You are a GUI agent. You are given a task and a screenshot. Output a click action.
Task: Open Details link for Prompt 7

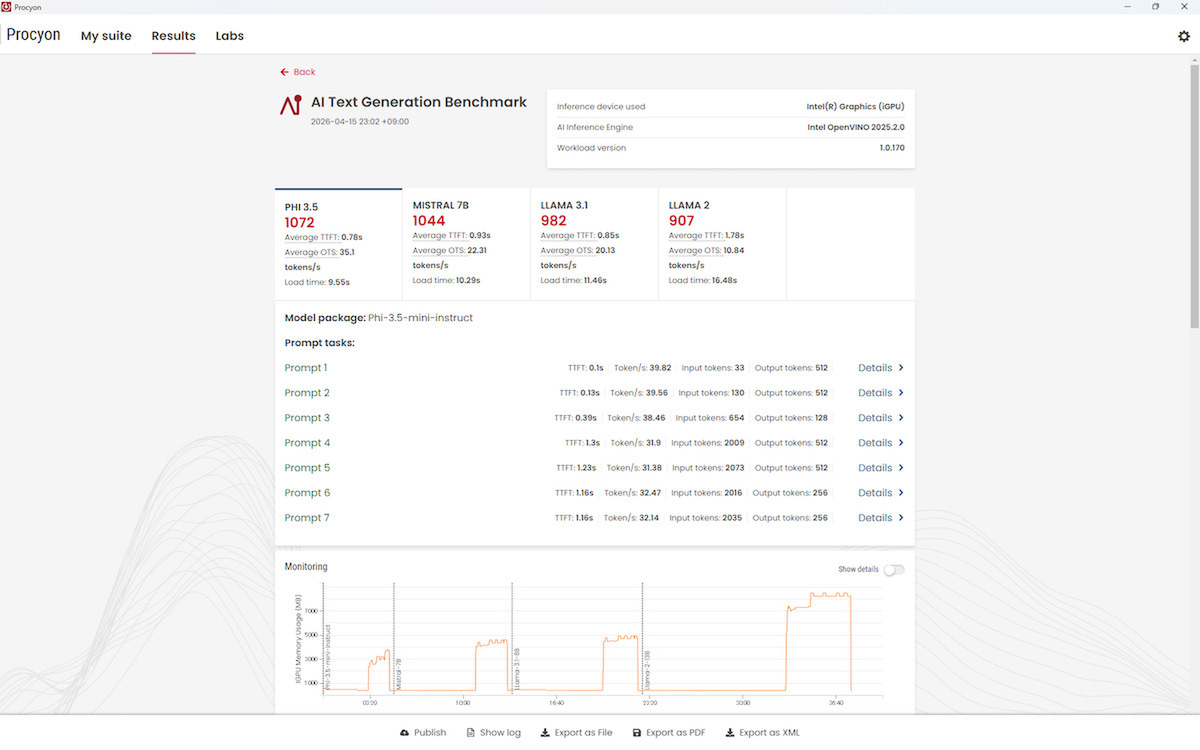875,518
